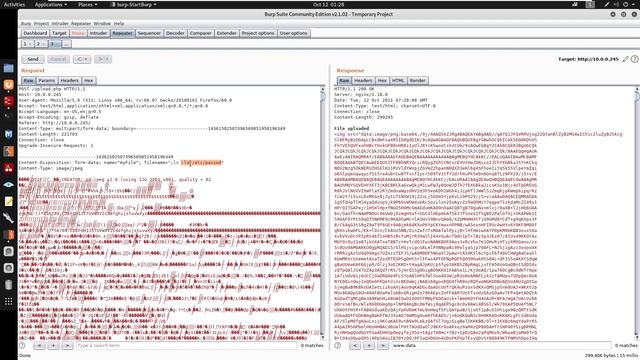Viewport: 640px width, 360px height.
Task: Click next match arrow in request search
Action: point(67,346)
